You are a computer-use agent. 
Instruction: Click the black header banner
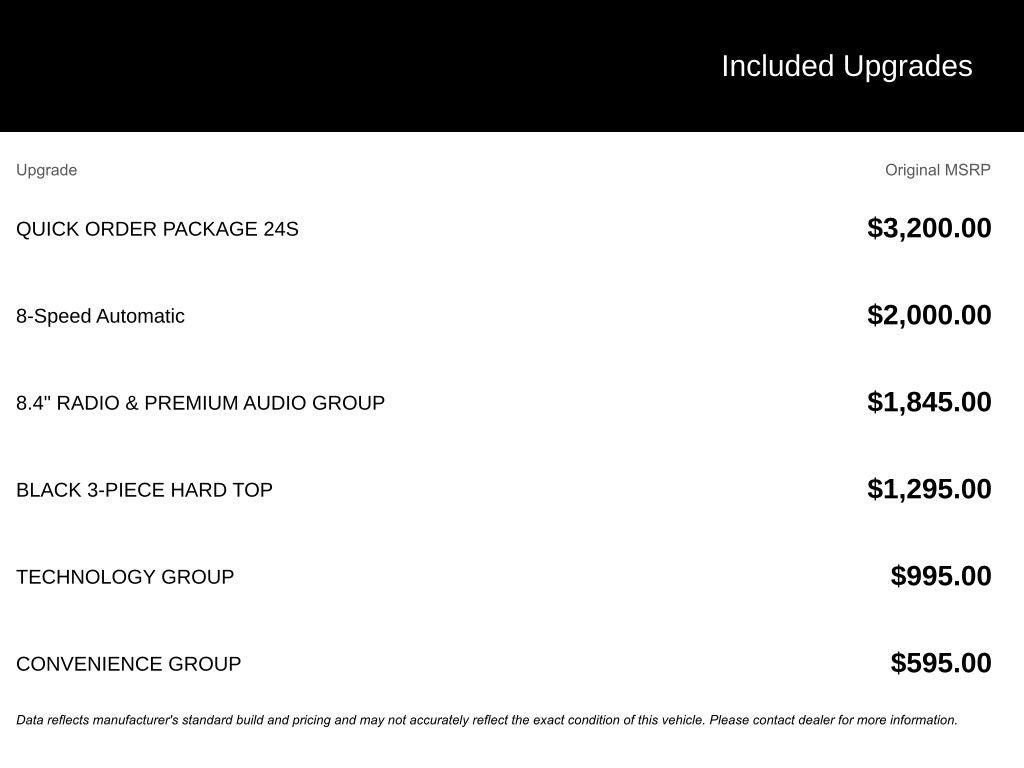[x=512, y=66]
